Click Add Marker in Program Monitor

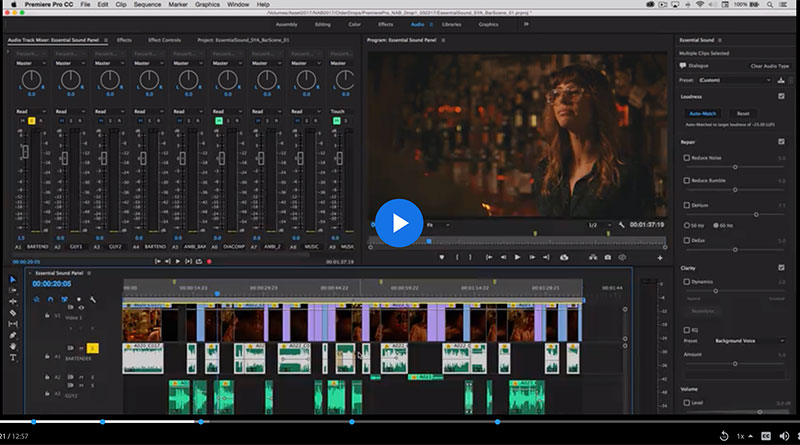click(x=442, y=258)
